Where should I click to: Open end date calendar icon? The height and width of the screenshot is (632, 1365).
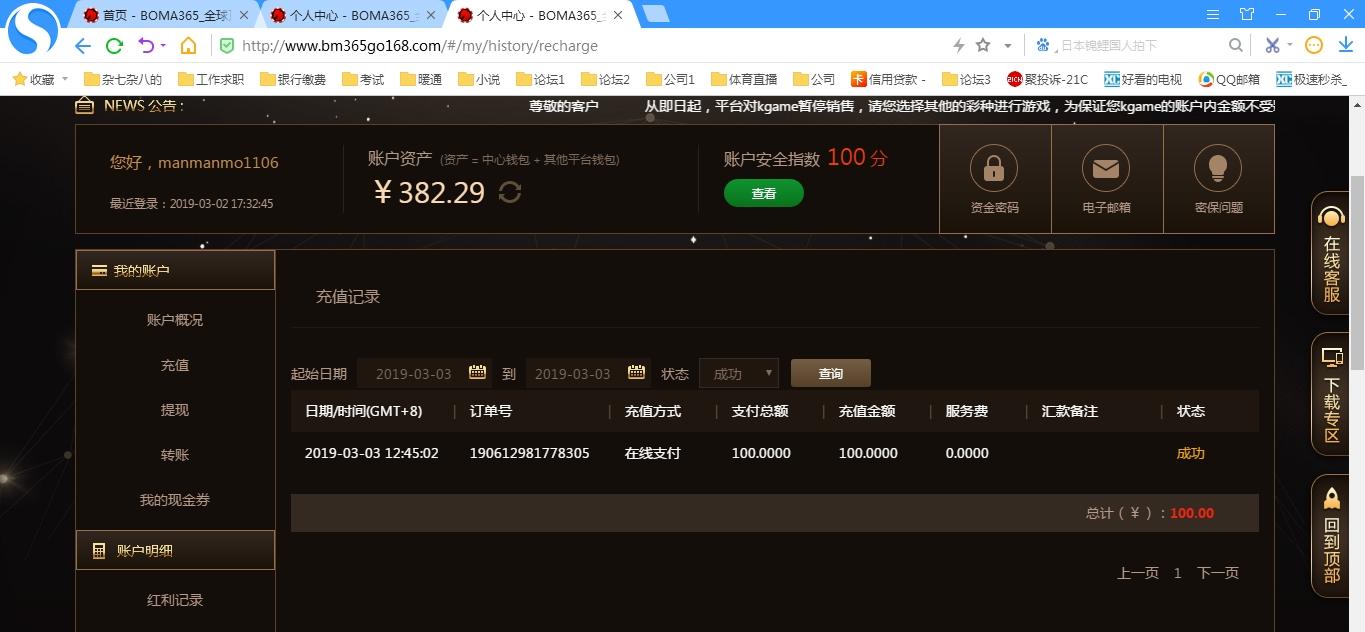[x=636, y=372]
